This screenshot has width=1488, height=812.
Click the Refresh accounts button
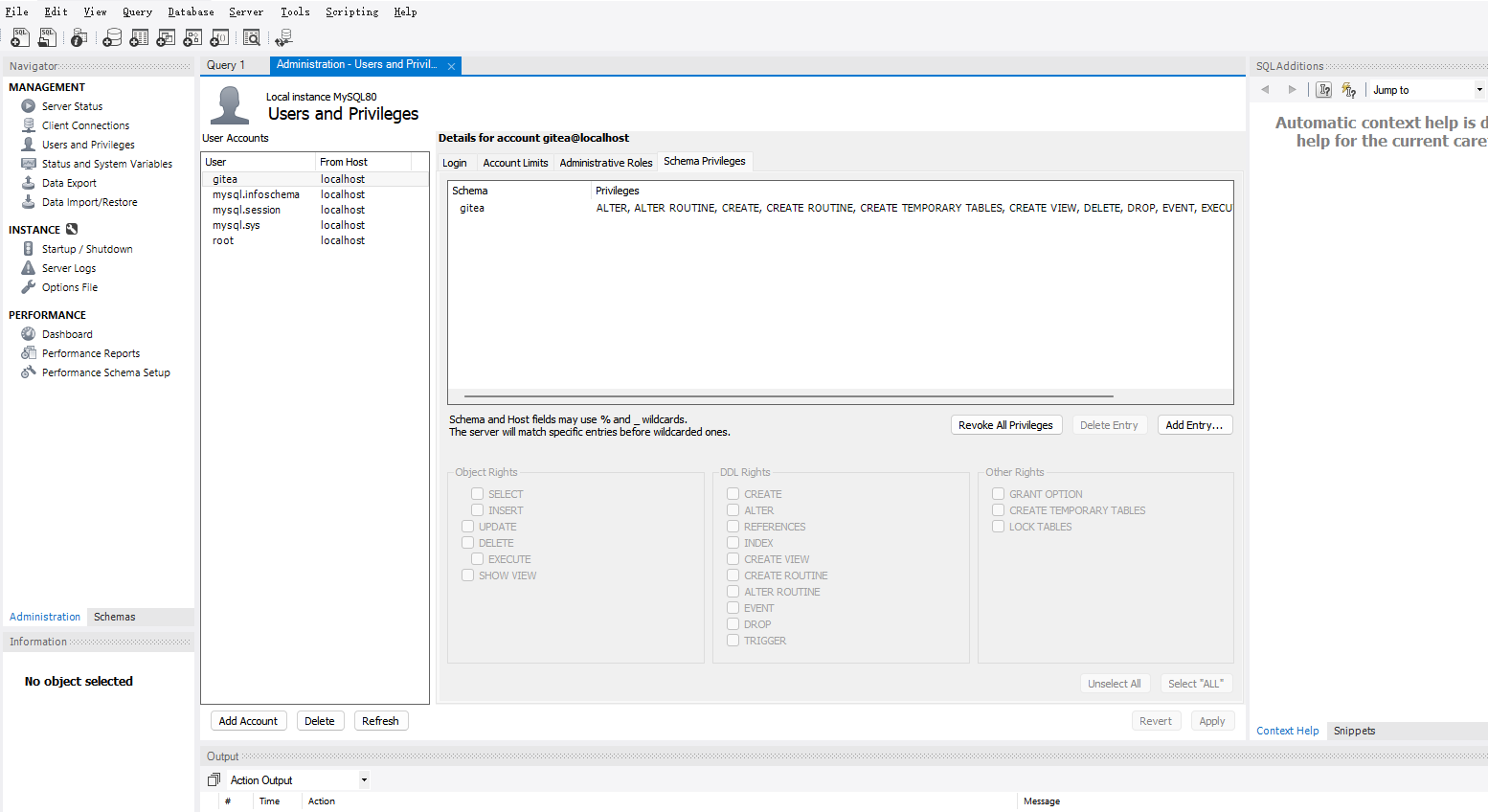pyautogui.click(x=380, y=721)
